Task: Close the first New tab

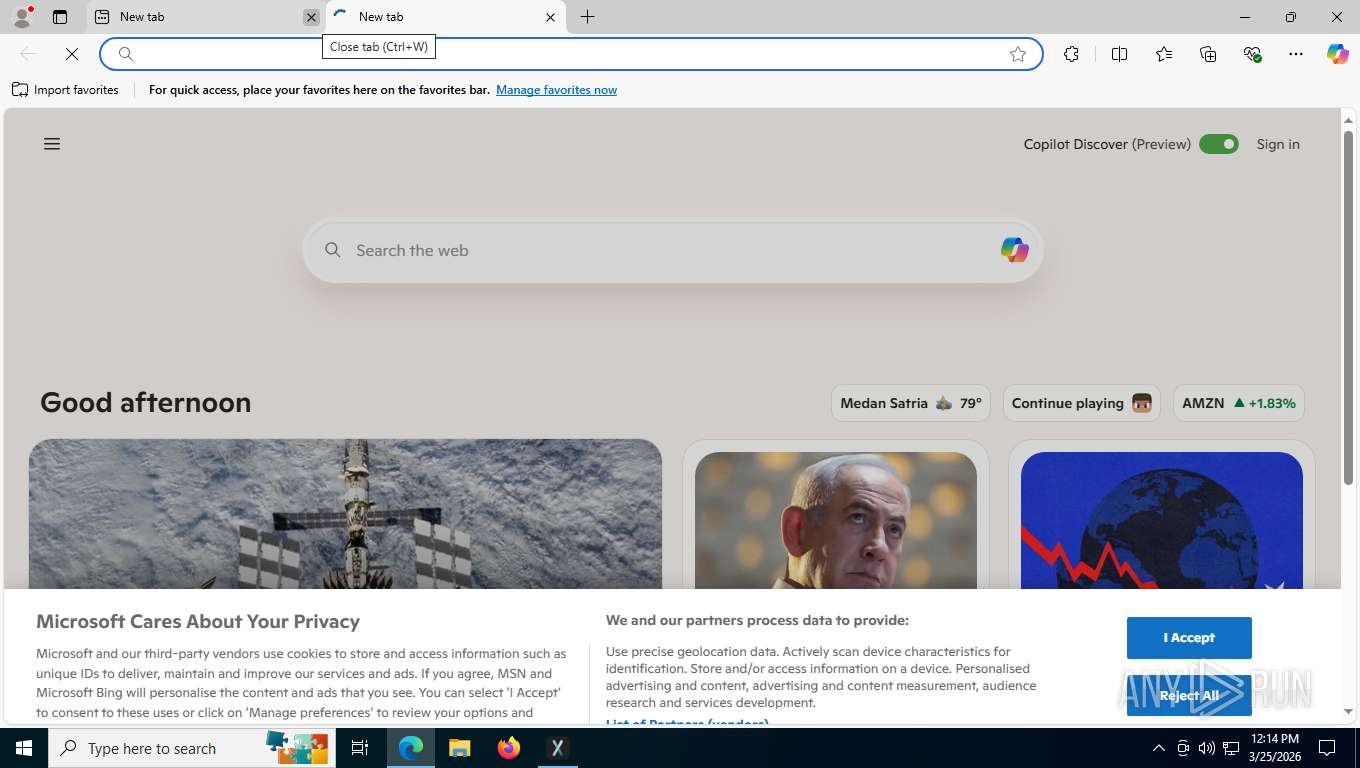Action: point(311,17)
